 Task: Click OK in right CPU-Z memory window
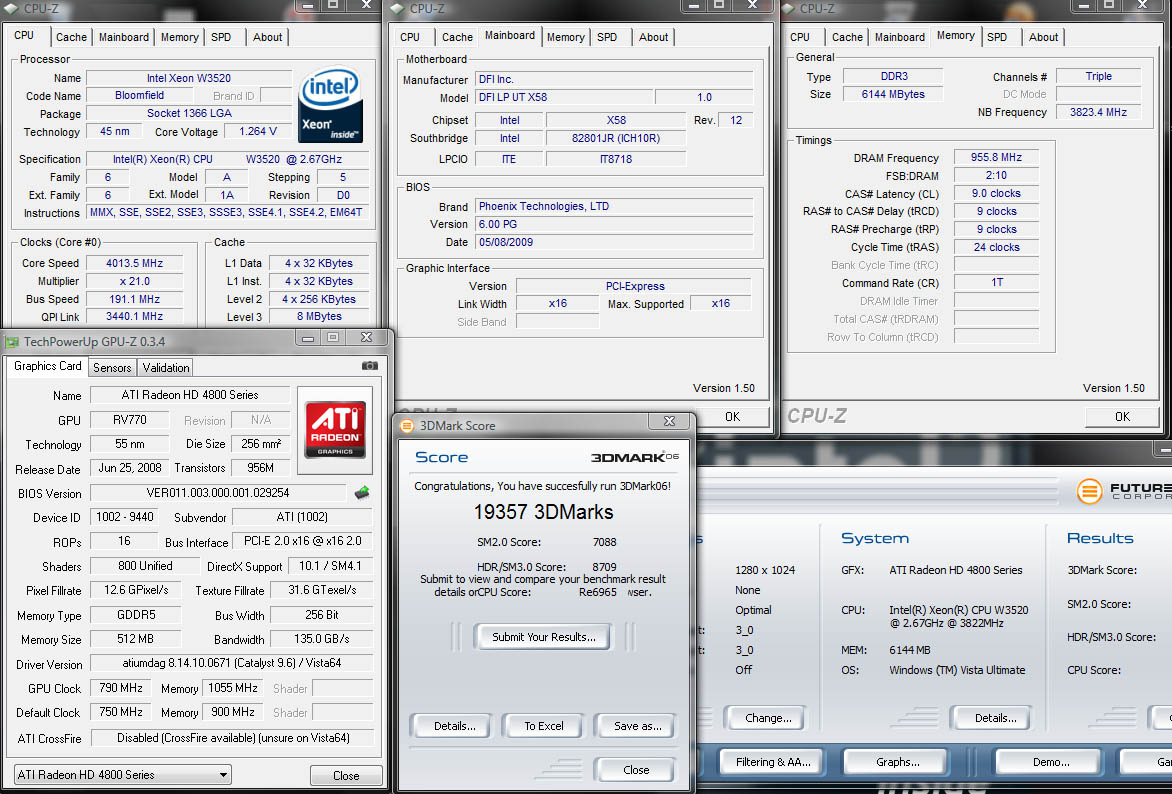[1122, 416]
